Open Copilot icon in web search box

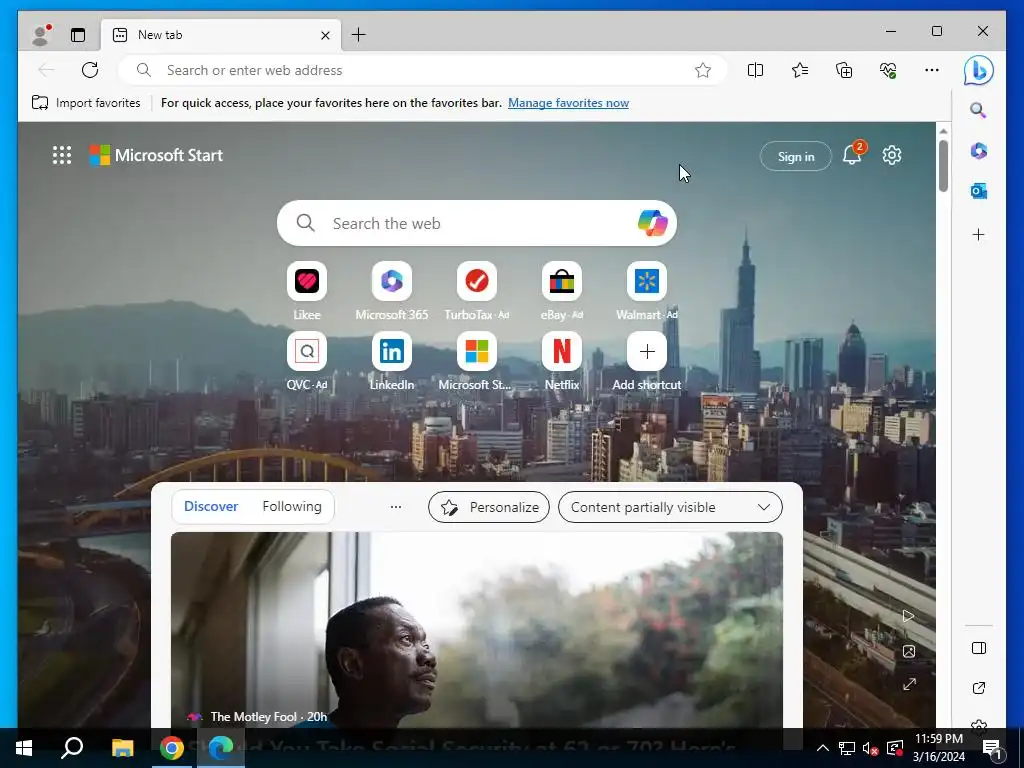coord(652,223)
